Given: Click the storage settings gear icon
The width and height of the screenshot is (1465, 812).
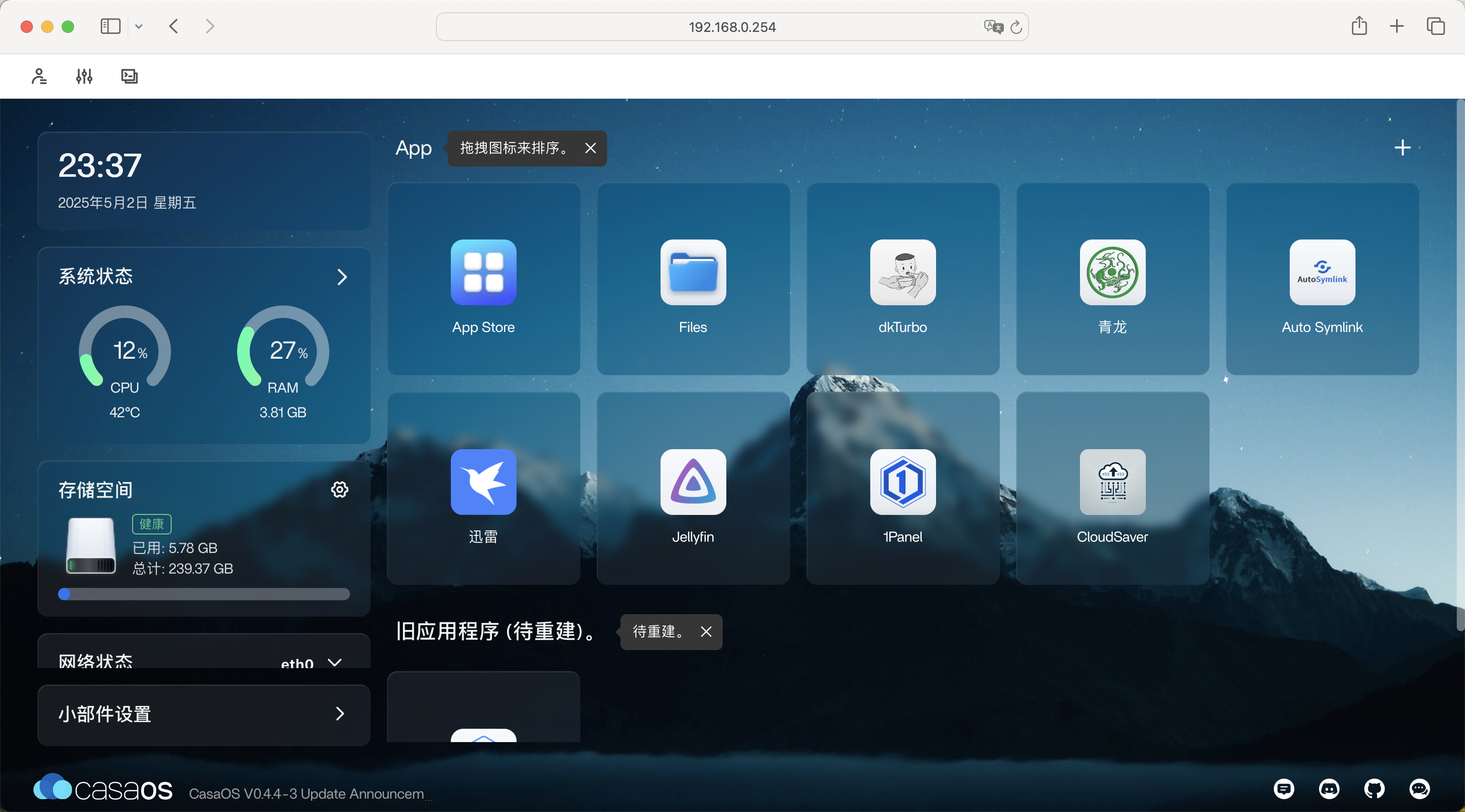Looking at the screenshot, I should coord(340,490).
